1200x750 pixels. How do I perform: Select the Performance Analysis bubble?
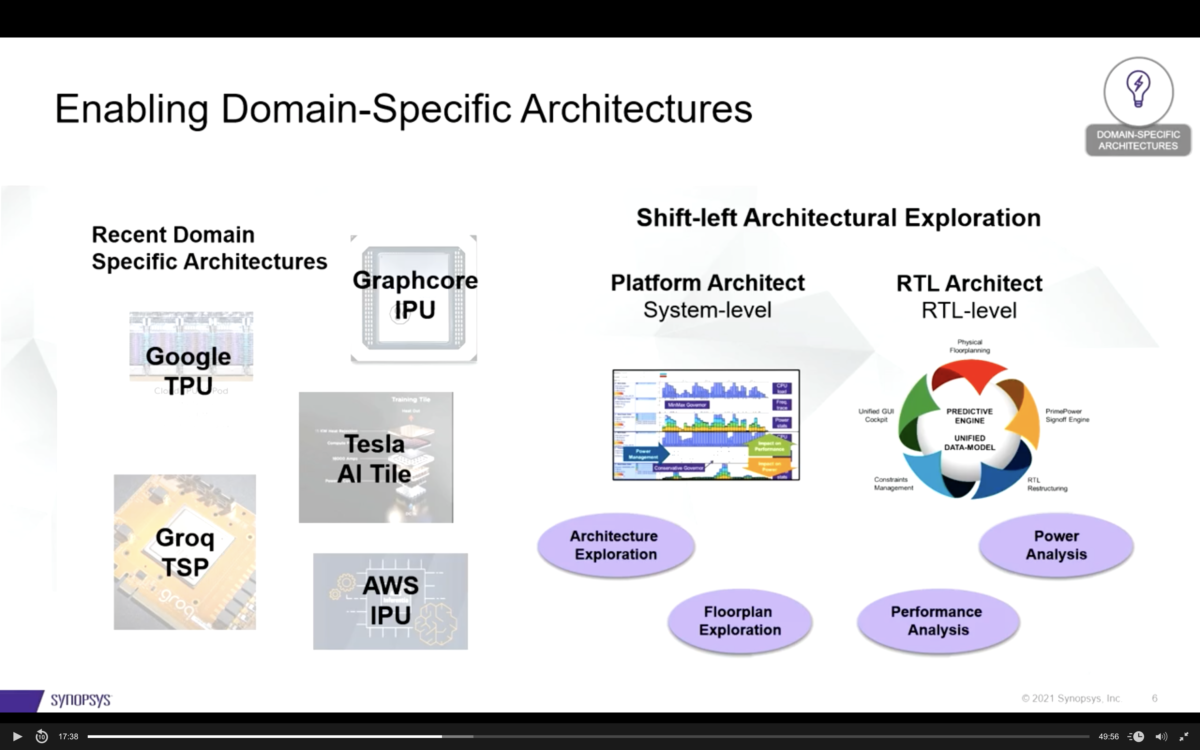(937, 621)
